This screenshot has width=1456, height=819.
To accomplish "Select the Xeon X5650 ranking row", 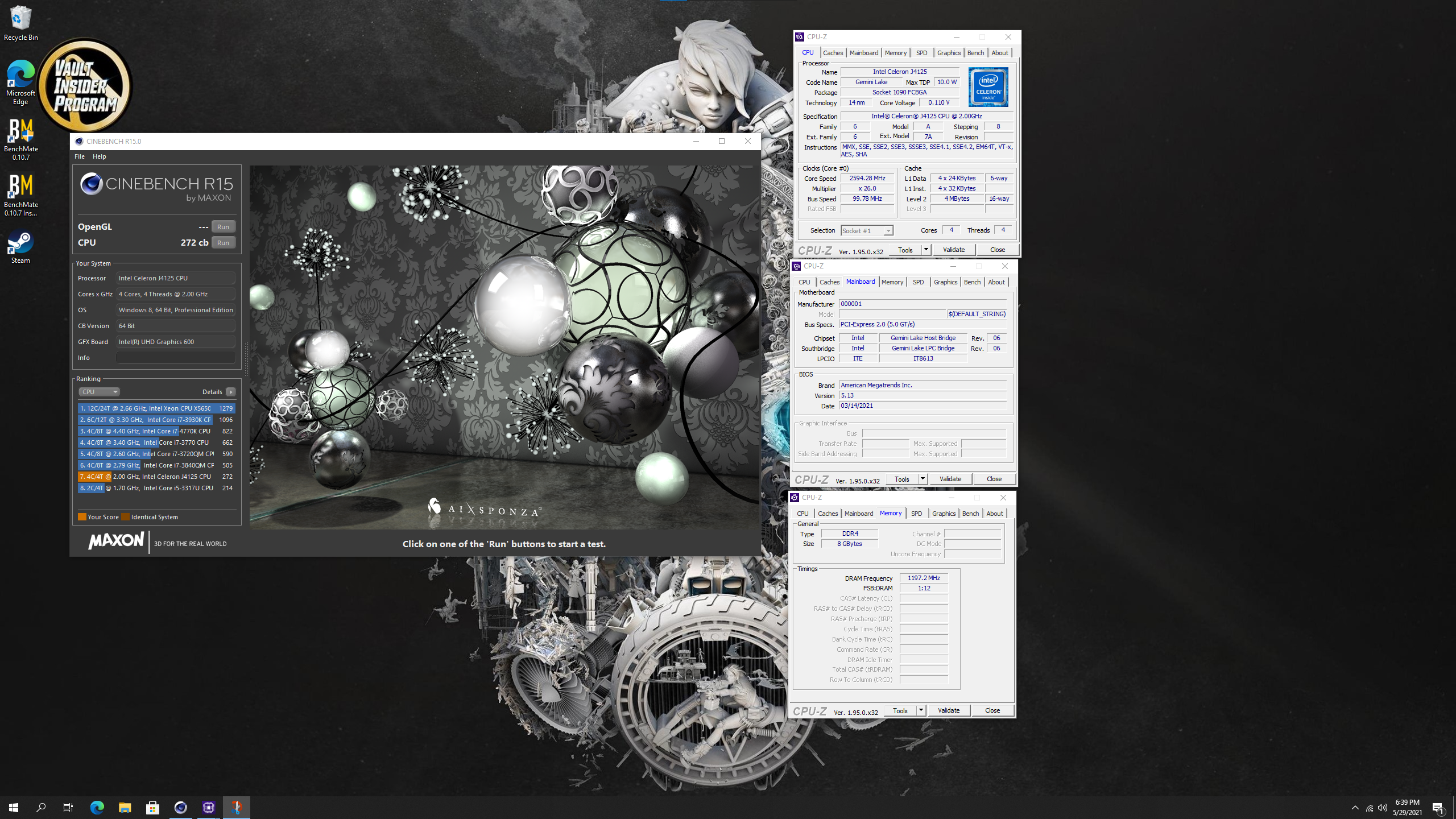I will pos(156,408).
